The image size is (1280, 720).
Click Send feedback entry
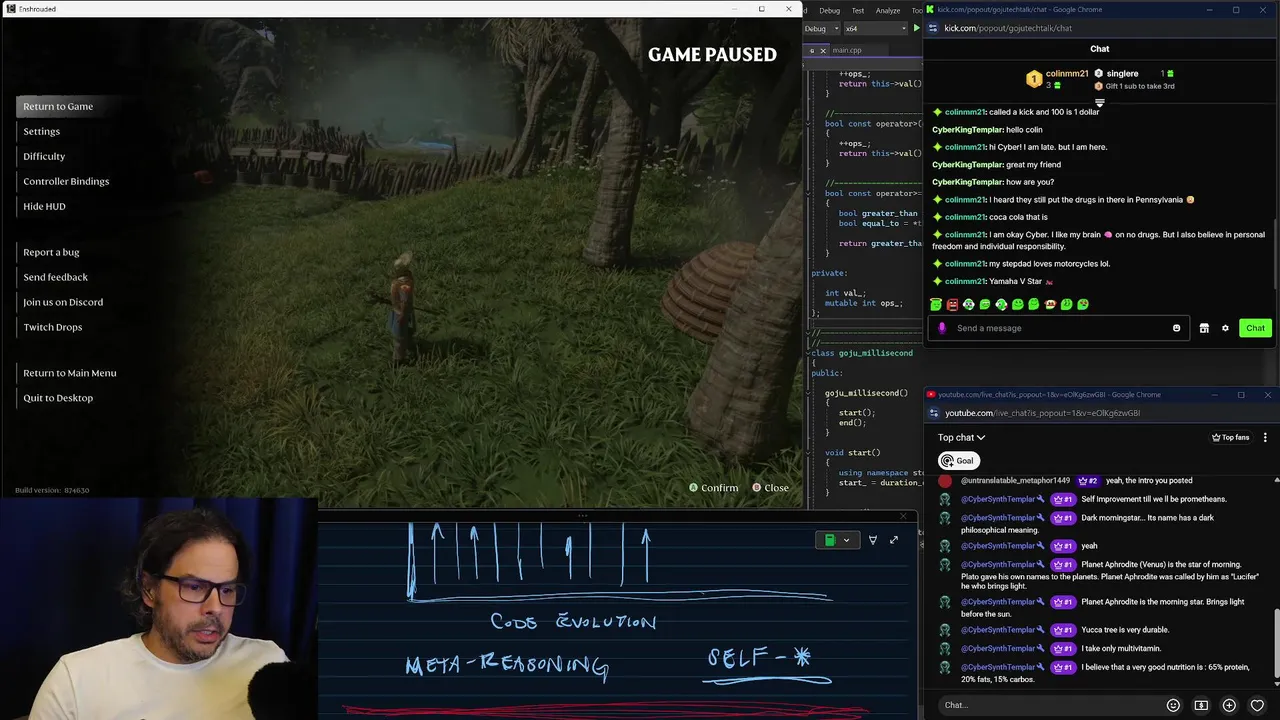coord(55,277)
